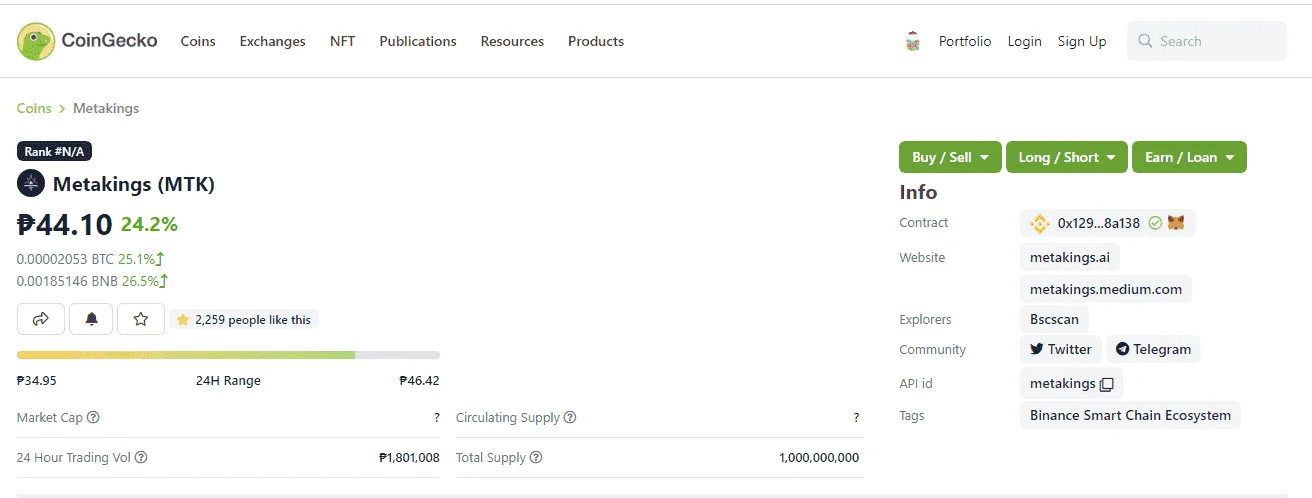Click the Binance chain icon beside contract

coord(1040,223)
